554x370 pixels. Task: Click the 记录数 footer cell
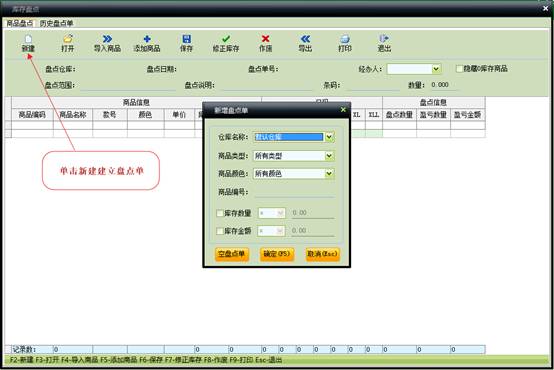click(x=32, y=350)
